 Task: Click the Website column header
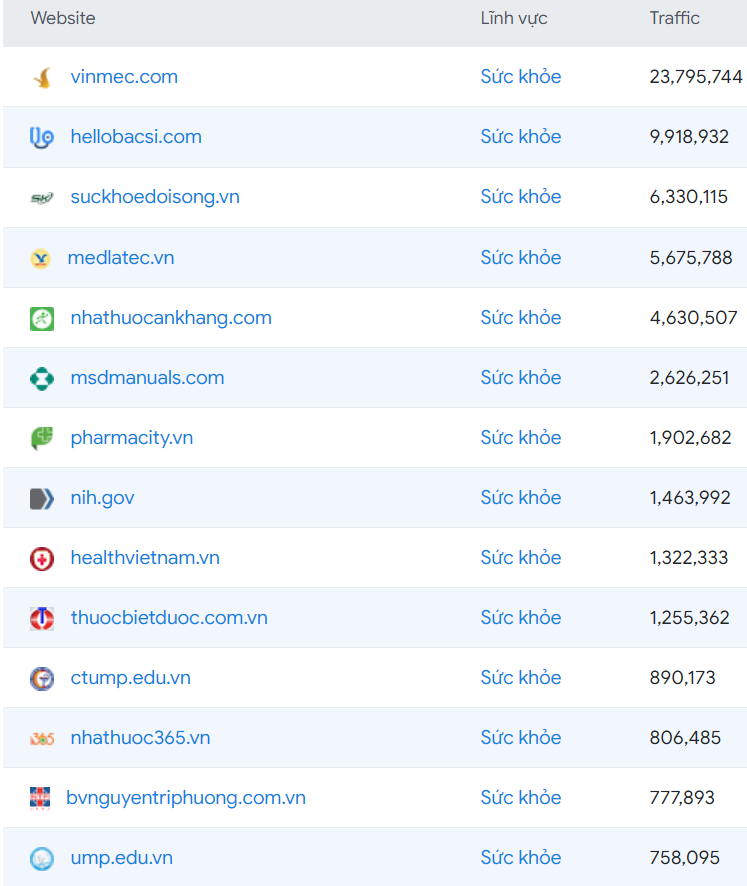coord(63,18)
